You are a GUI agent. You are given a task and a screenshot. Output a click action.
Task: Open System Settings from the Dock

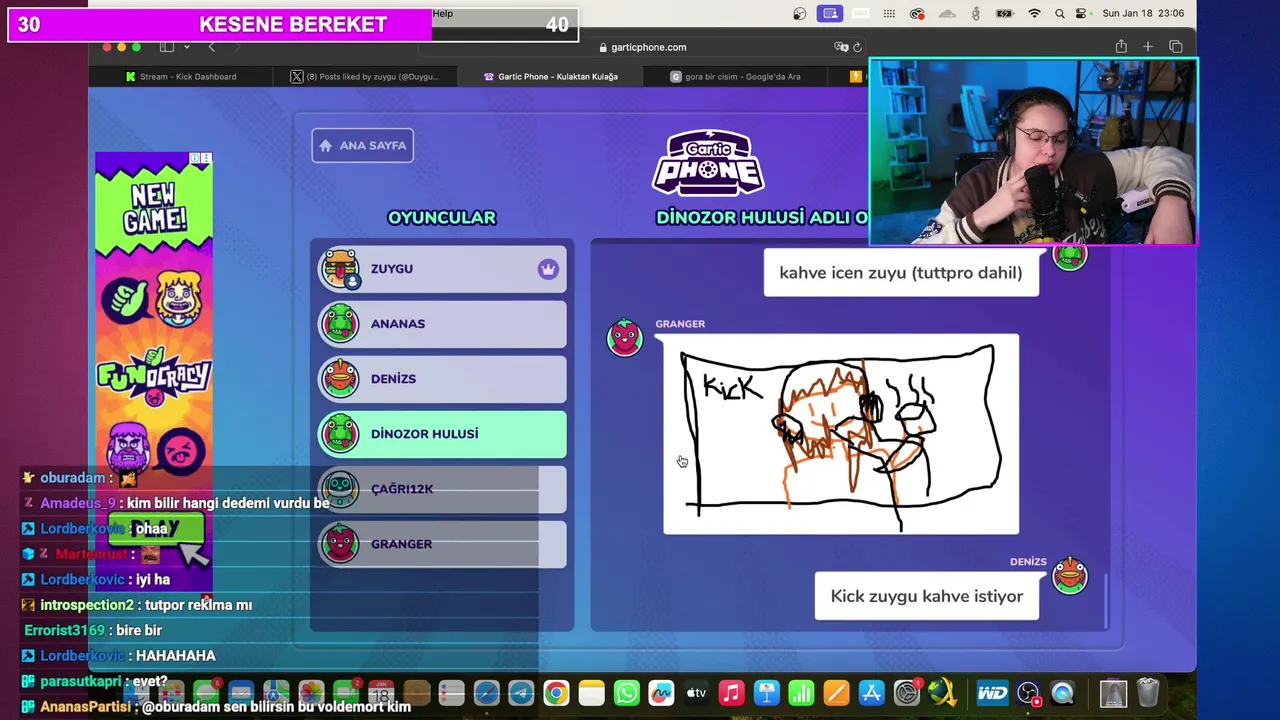907,693
